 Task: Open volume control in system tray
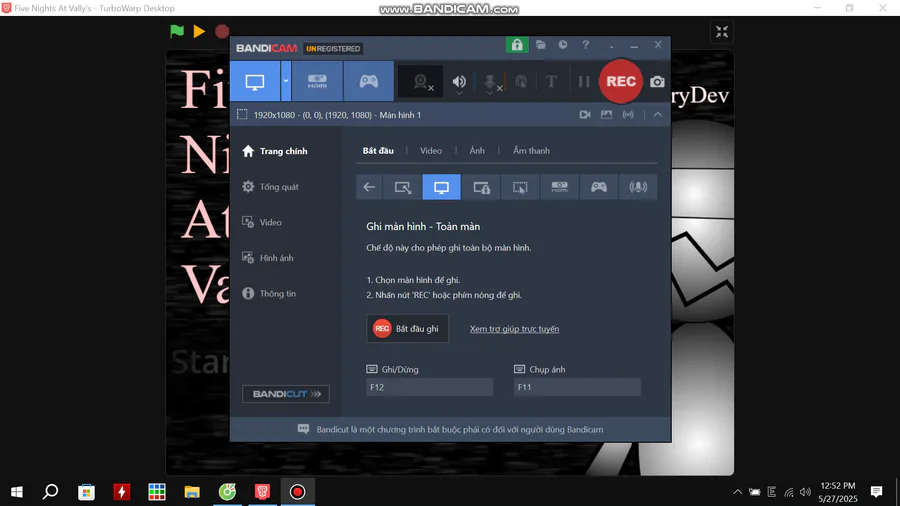click(x=805, y=492)
